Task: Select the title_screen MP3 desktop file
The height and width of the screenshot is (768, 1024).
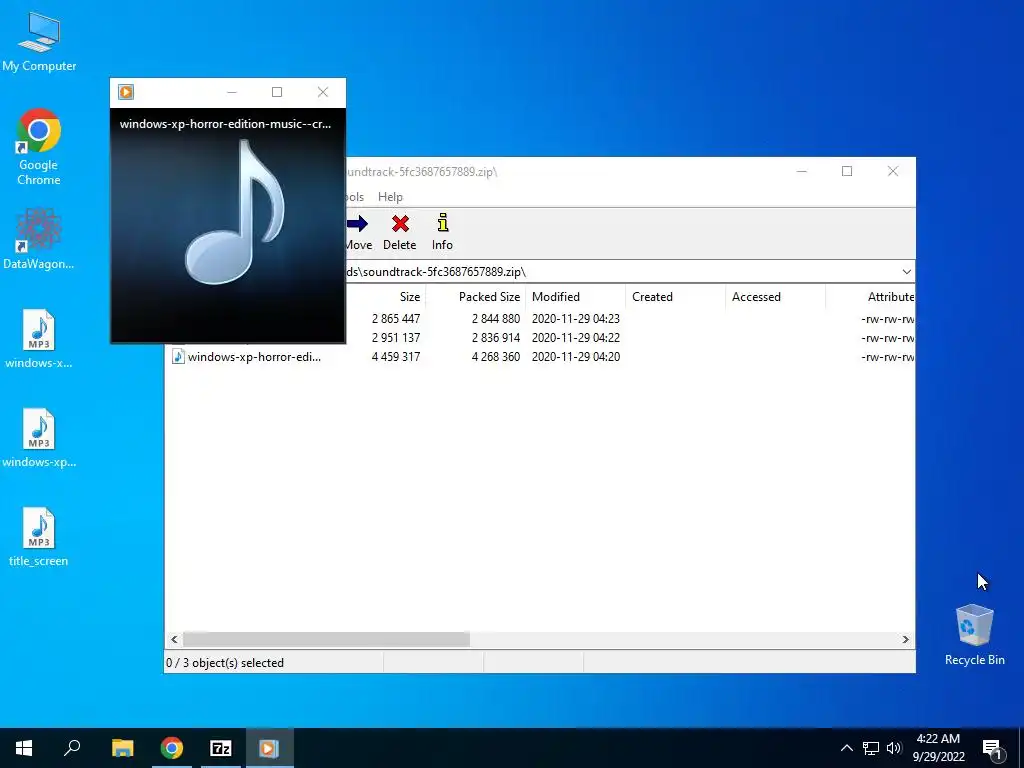Action: pos(39,537)
